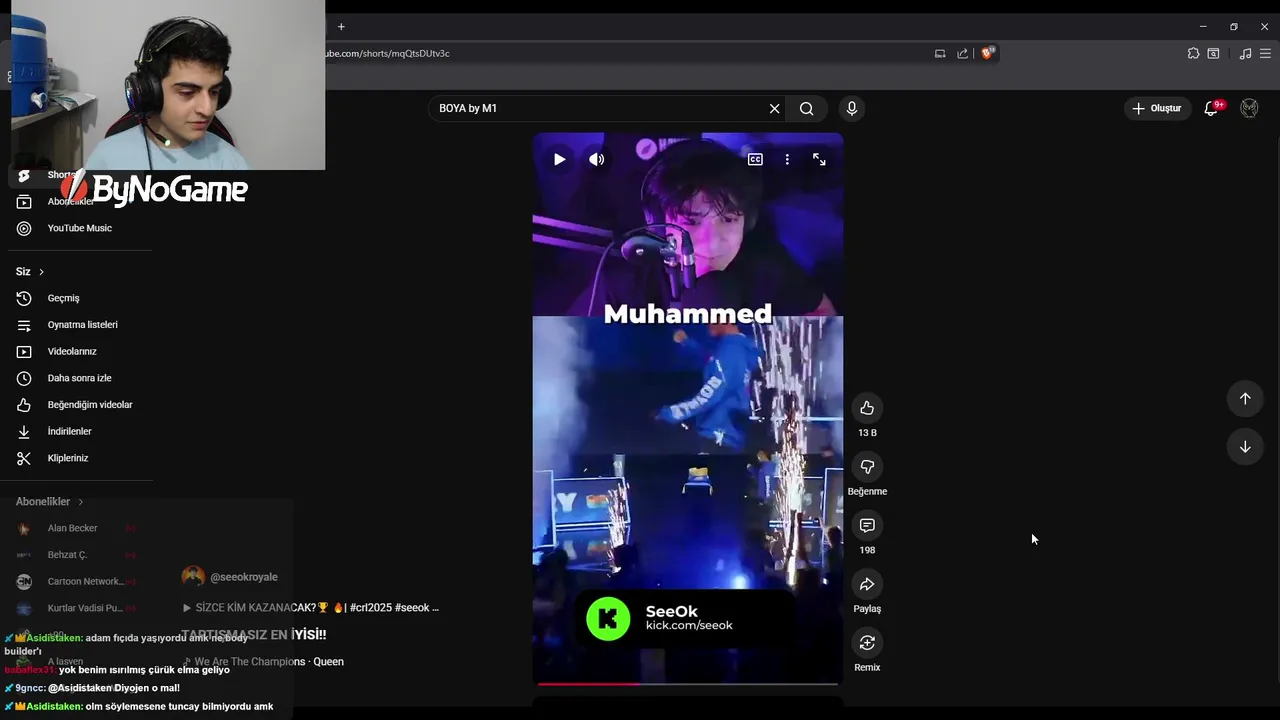1280x720 pixels.
Task: Play the Shorts video
Action: [x=559, y=159]
